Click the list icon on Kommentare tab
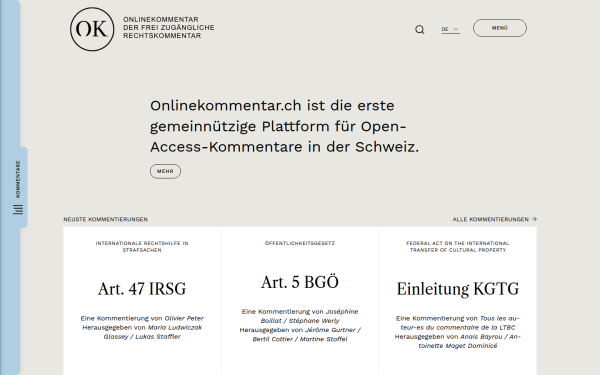The width and height of the screenshot is (600, 375). (x=18, y=209)
